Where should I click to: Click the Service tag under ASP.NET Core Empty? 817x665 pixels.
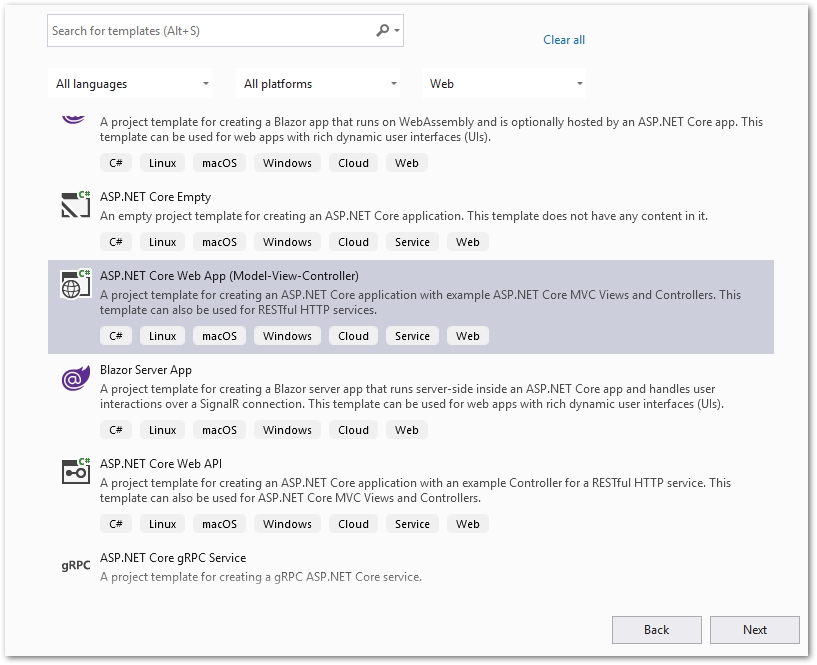(412, 242)
